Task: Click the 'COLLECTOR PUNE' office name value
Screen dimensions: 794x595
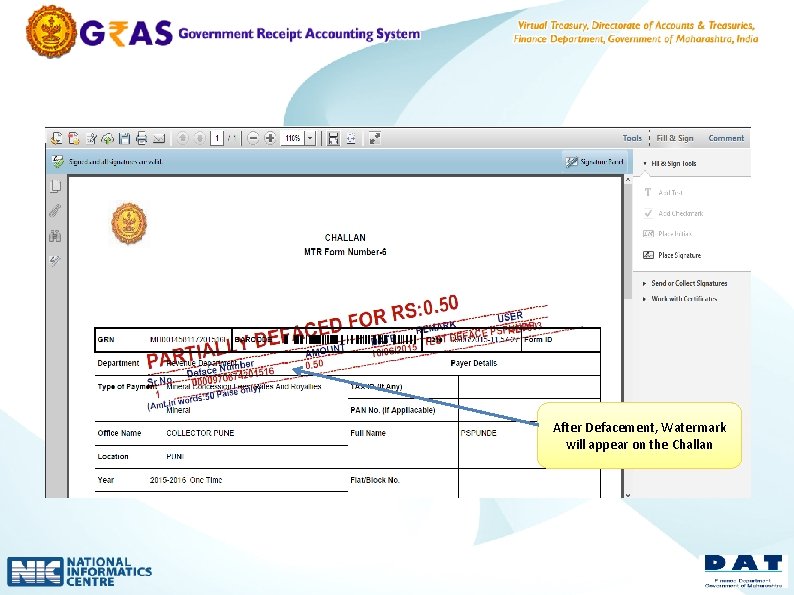Action: click(x=201, y=433)
